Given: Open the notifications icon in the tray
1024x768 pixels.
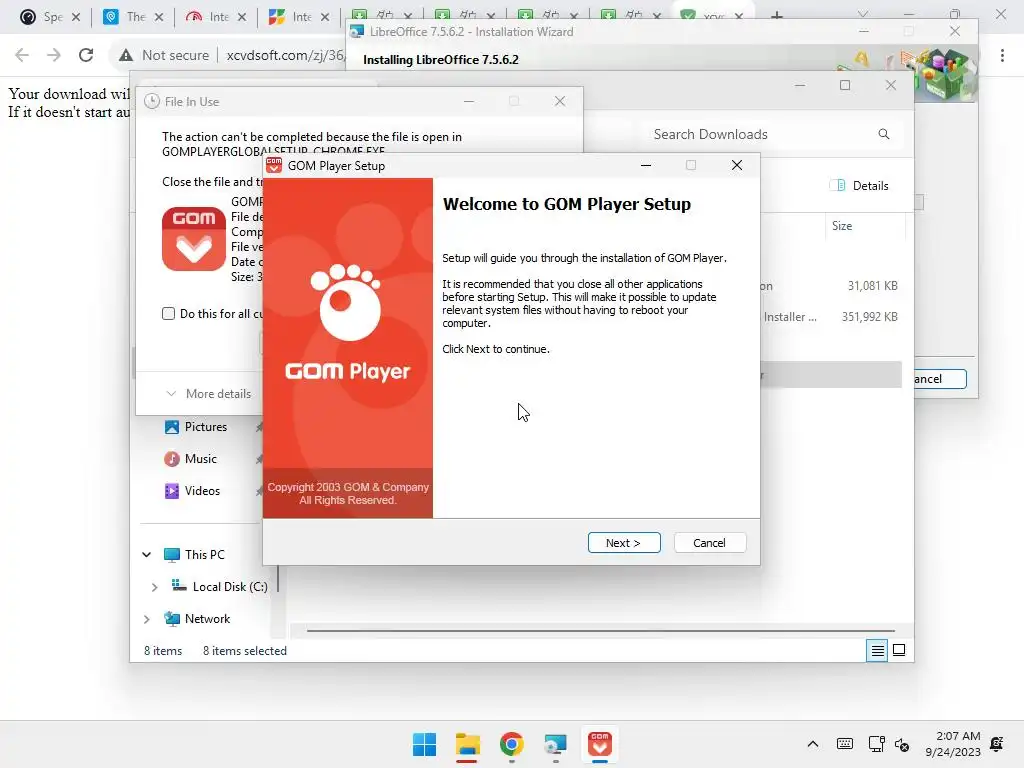Looking at the screenshot, I should pyautogui.click(x=997, y=744).
